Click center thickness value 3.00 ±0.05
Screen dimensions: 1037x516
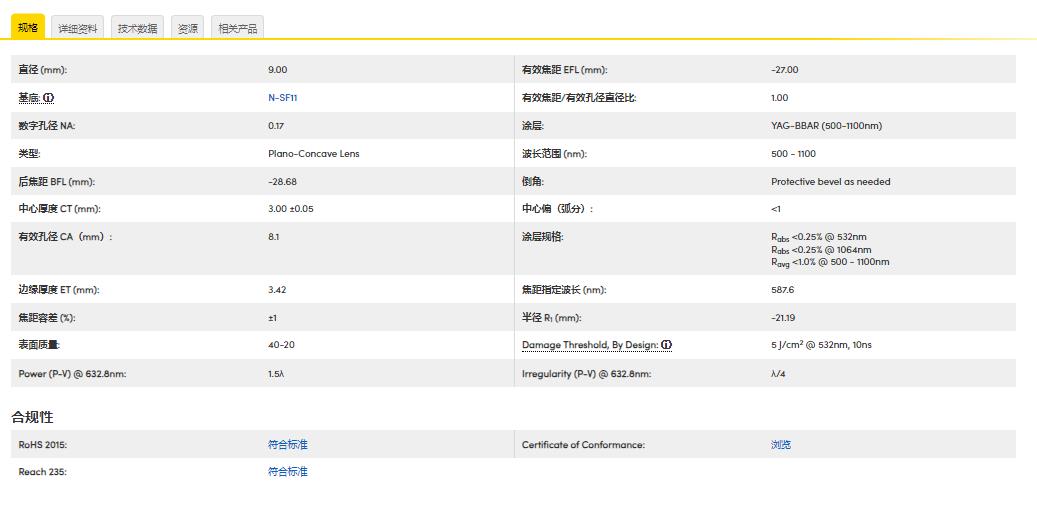291,209
